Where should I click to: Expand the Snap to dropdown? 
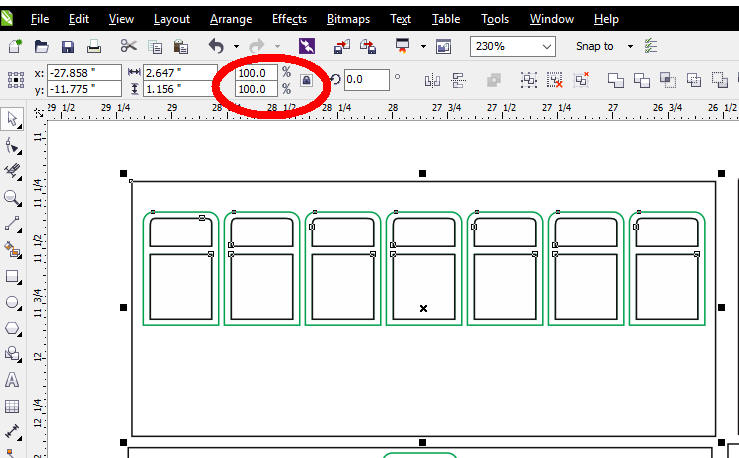click(x=630, y=46)
